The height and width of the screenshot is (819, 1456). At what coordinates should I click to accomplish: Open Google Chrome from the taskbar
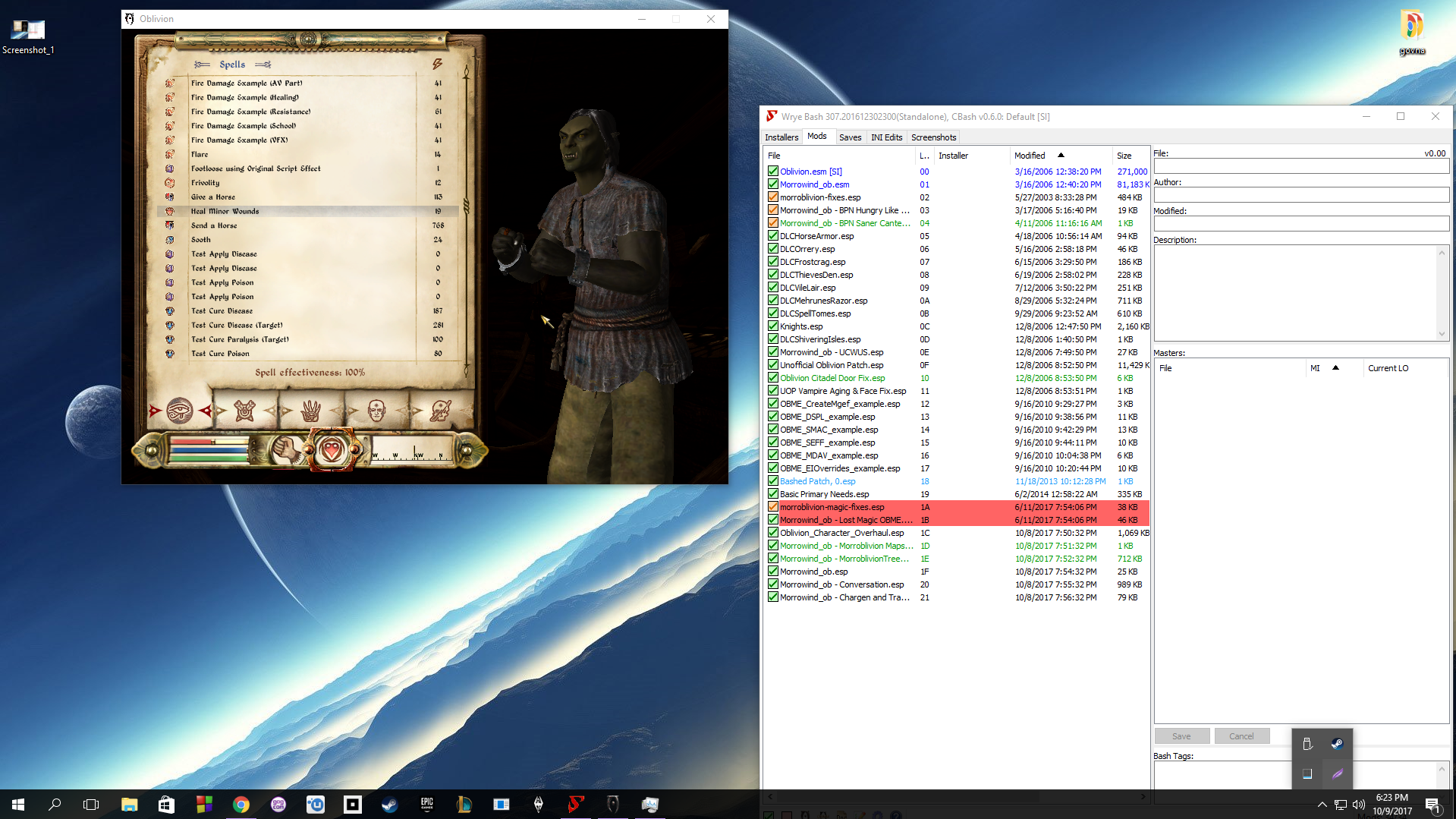pyautogui.click(x=241, y=805)
